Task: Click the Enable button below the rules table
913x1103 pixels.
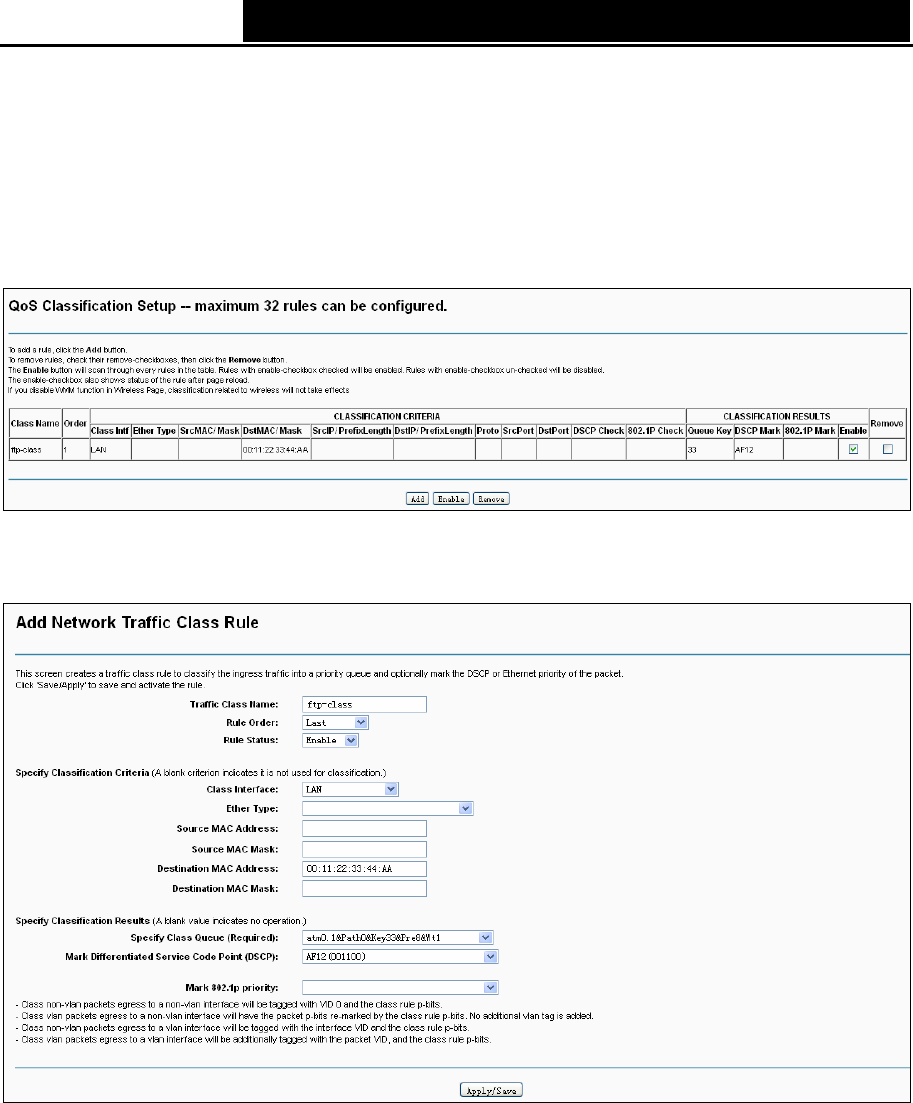Action: pos(451,499)
